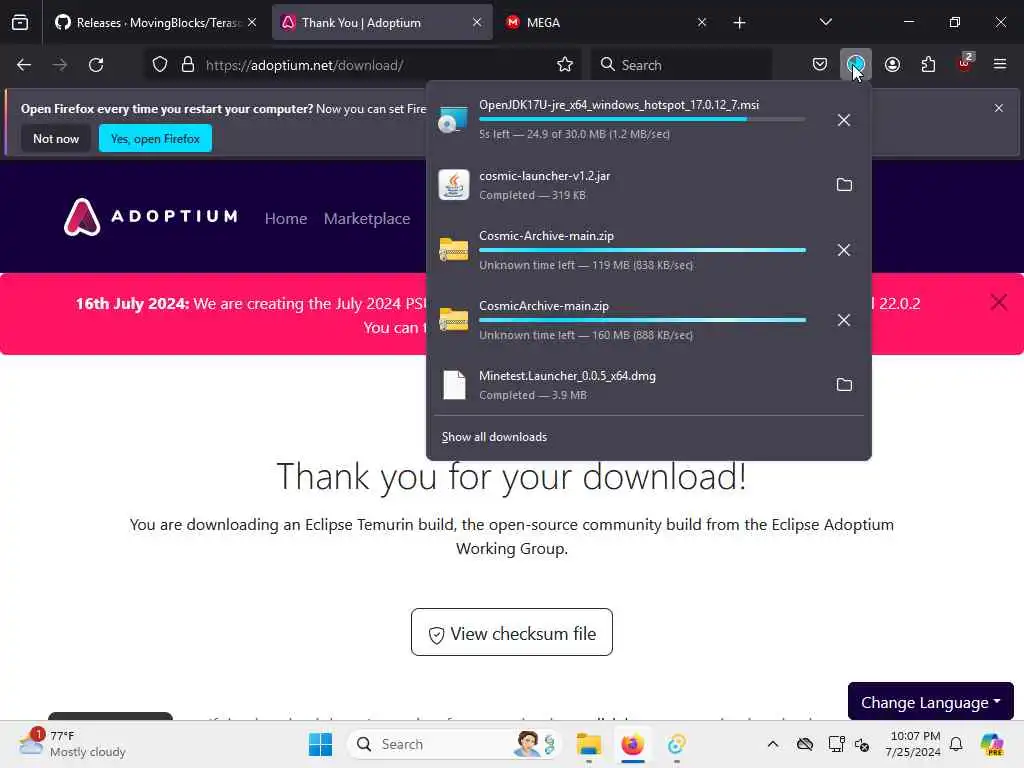The image size is (1024, 768).
Task: Cancel the OpenJDK17U msi download
Action: [844, 120]
